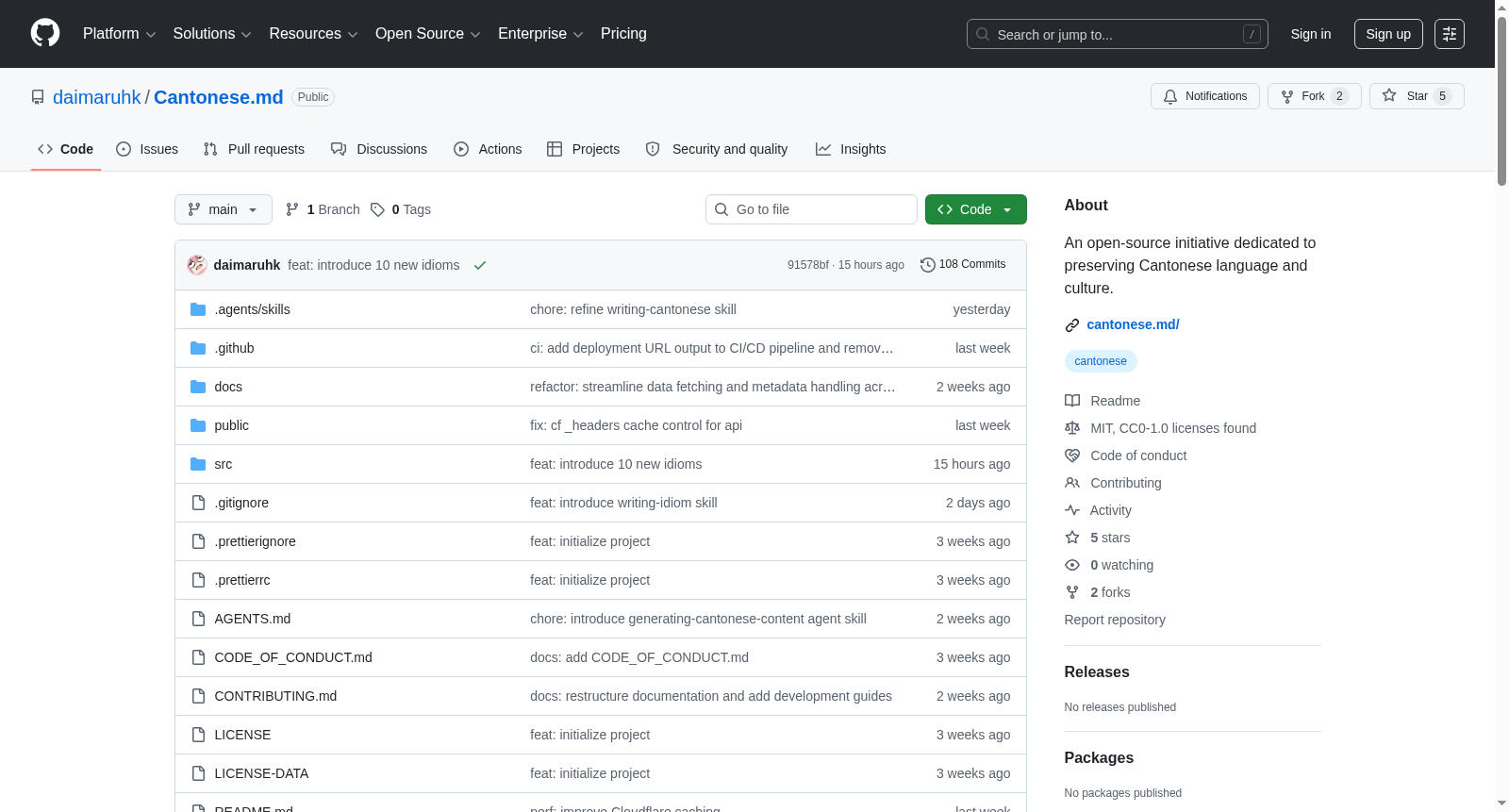Click the folder icon for .agents/skills
The height and width of the screenshot is (812, 1509).
[x=198, y=309]
